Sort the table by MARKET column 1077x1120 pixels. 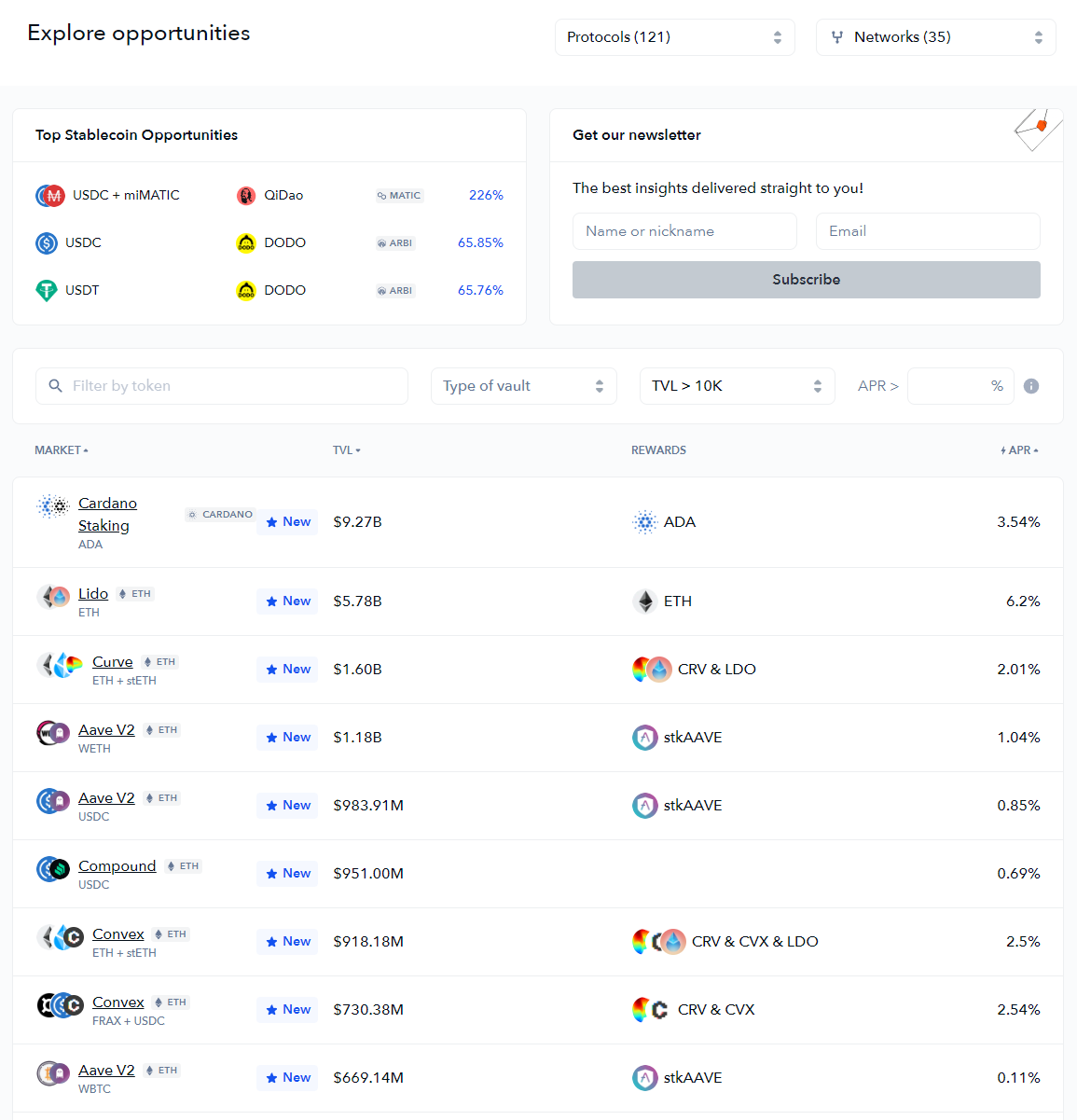(62, 450)
